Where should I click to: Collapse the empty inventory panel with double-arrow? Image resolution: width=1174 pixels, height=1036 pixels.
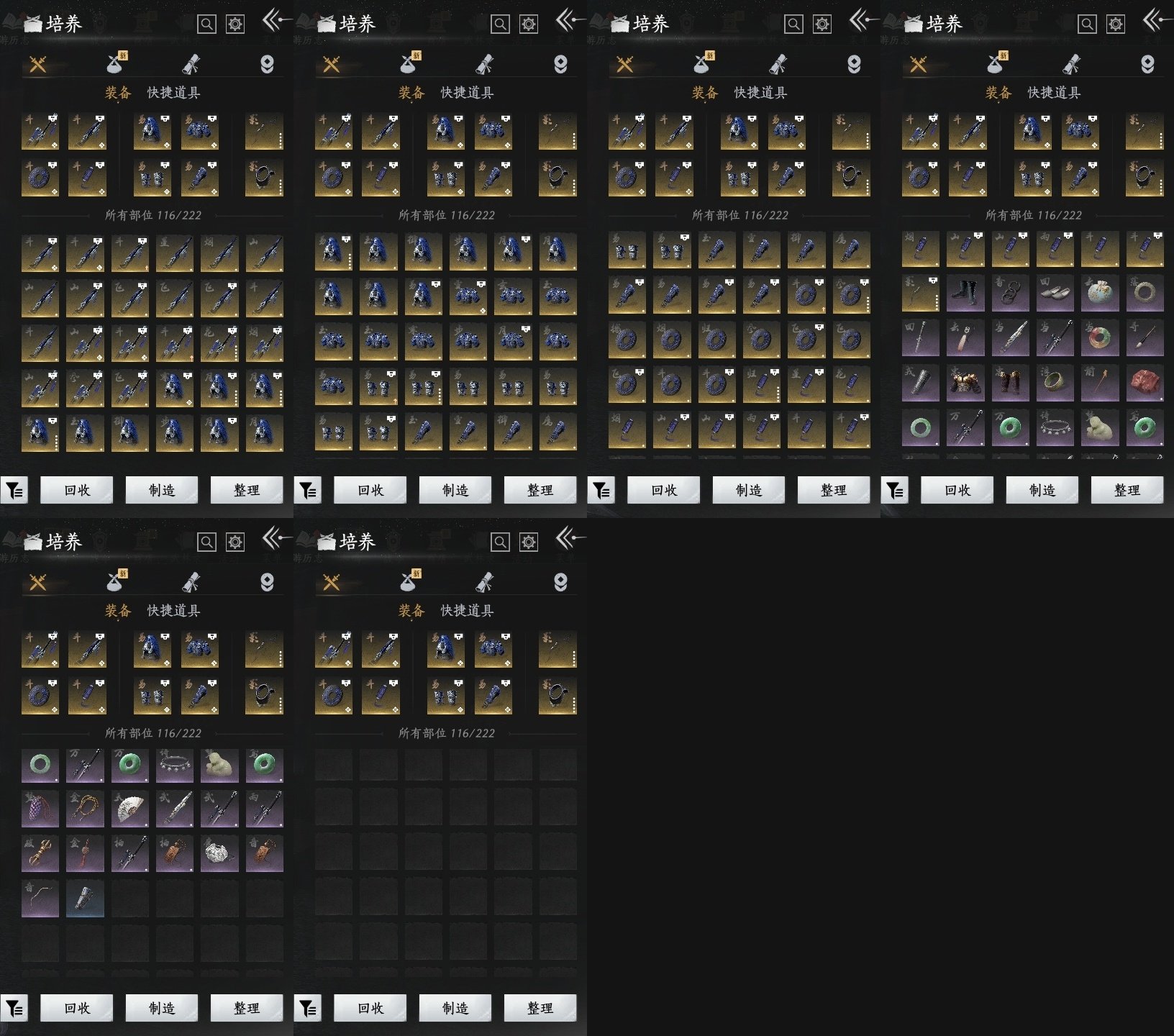click(x=567, y=538)
